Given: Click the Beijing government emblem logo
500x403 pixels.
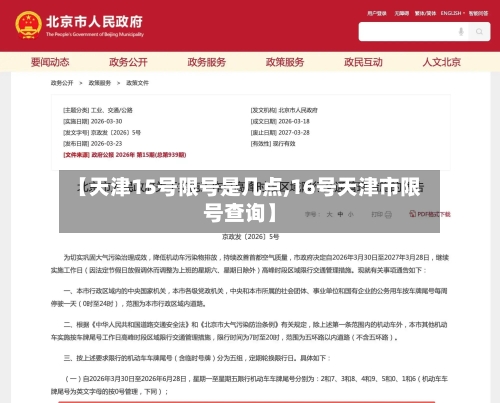Looking at the screenshot, I should 28,25.
